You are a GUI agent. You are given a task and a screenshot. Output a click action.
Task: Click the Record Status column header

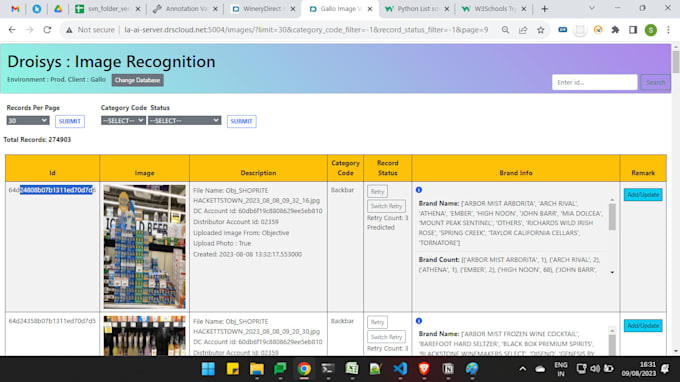pyautogui.click(x=387, y=168)
